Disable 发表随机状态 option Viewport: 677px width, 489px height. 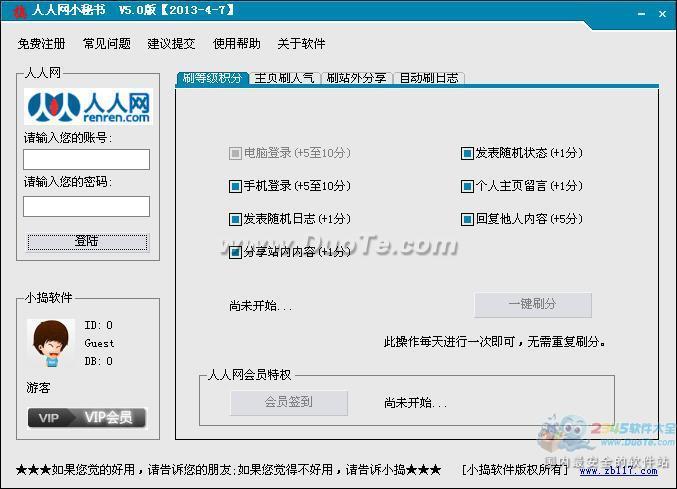(x=467, y=153)
